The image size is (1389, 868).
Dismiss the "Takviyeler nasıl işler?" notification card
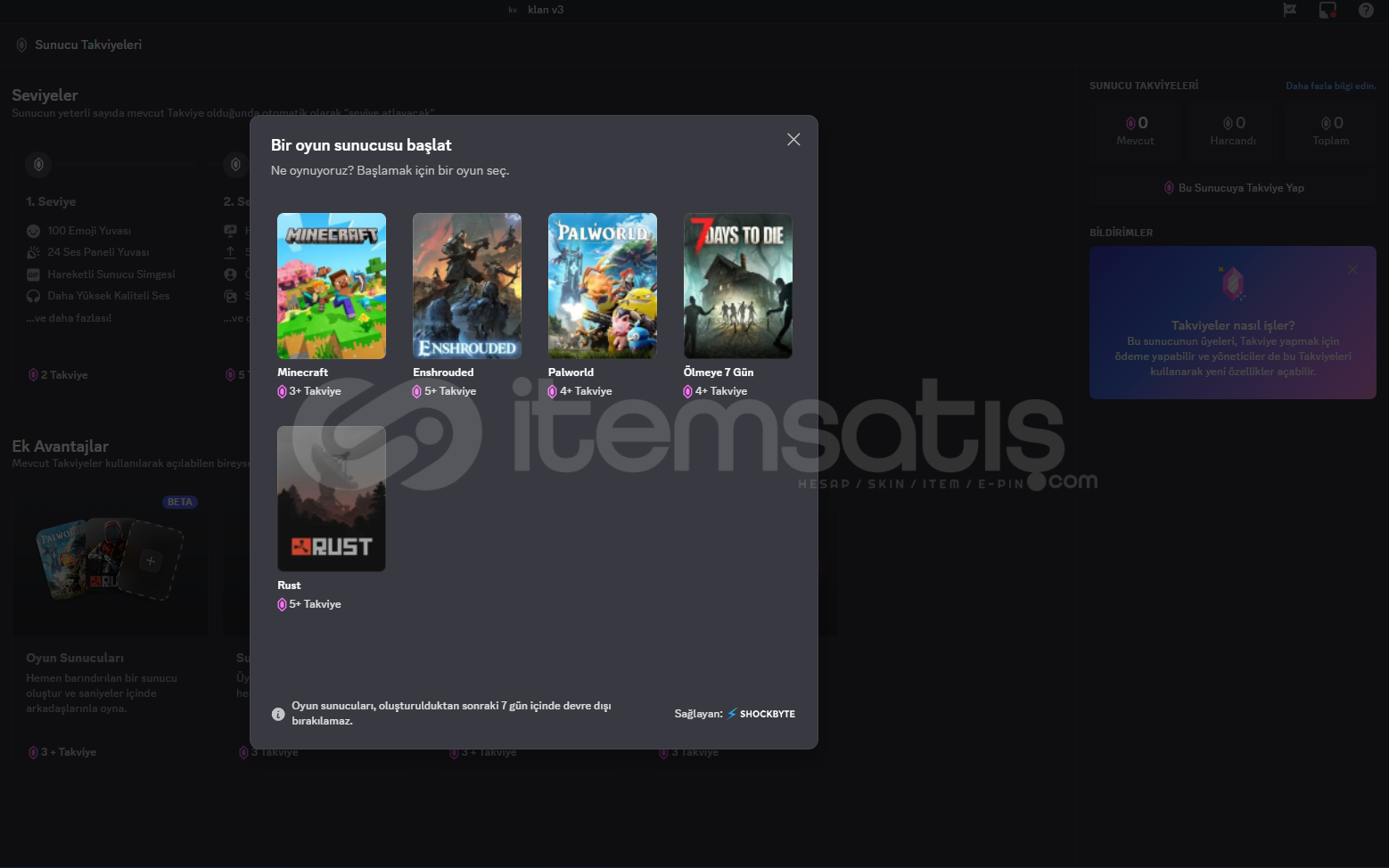click(1352, 269)
